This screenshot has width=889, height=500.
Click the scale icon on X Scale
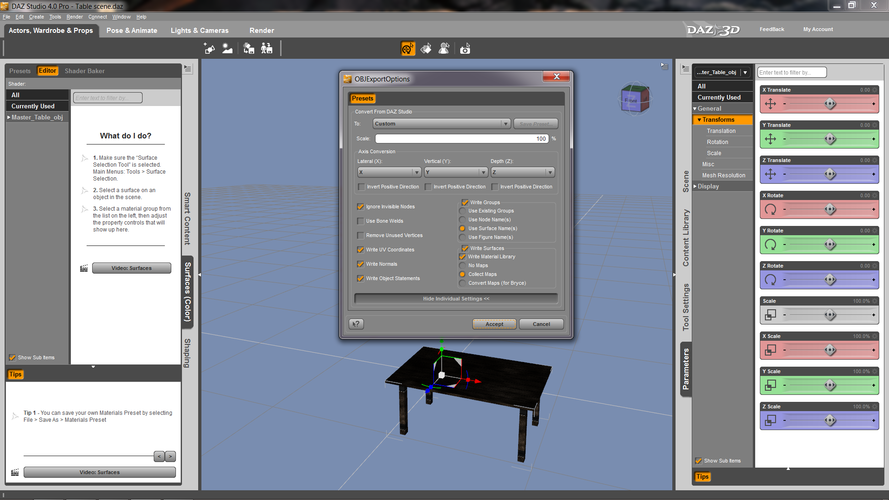click(770, 350)
